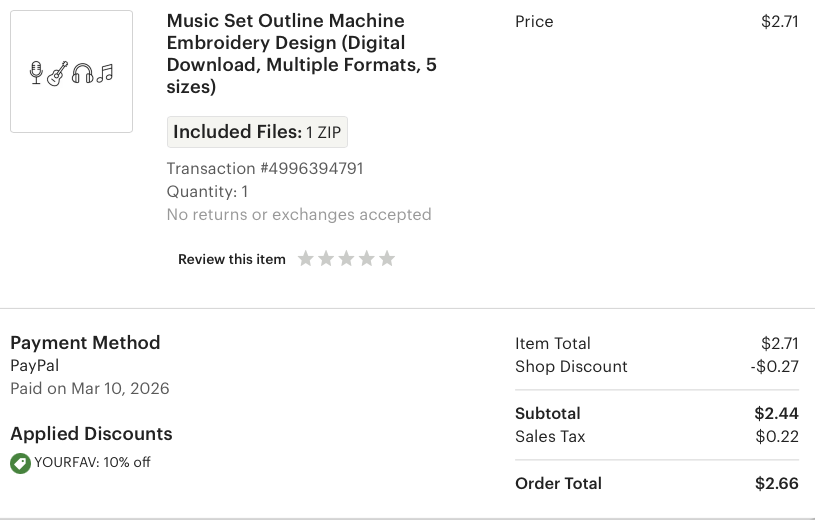Select the second review star
This screenshot has width=815, height=520.
click(x=326, y=259)
